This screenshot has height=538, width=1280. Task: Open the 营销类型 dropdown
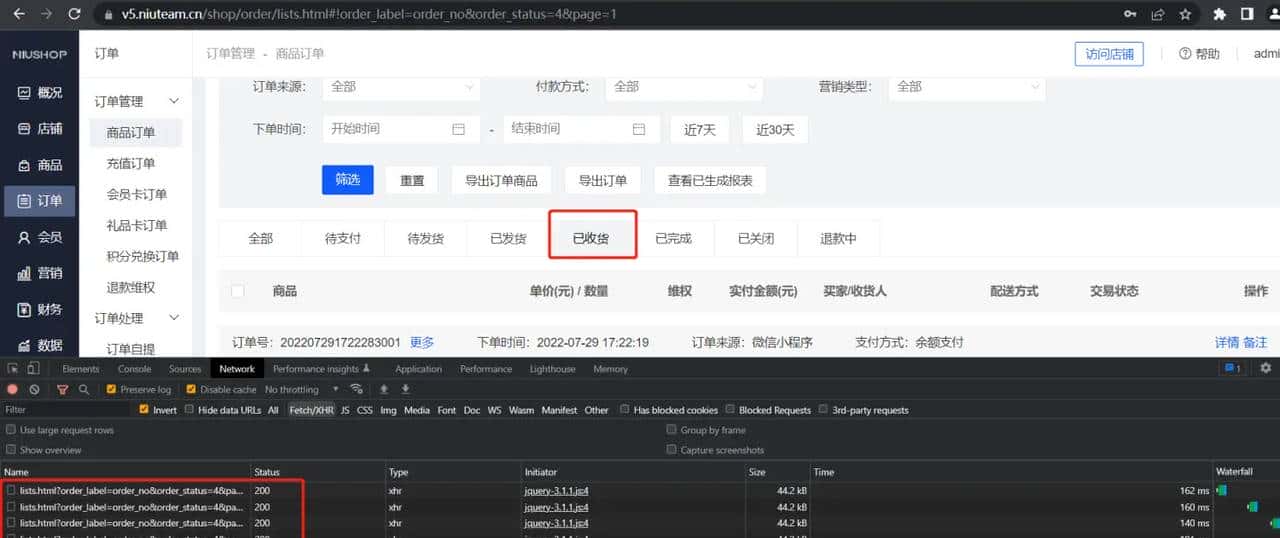[967, 87]
